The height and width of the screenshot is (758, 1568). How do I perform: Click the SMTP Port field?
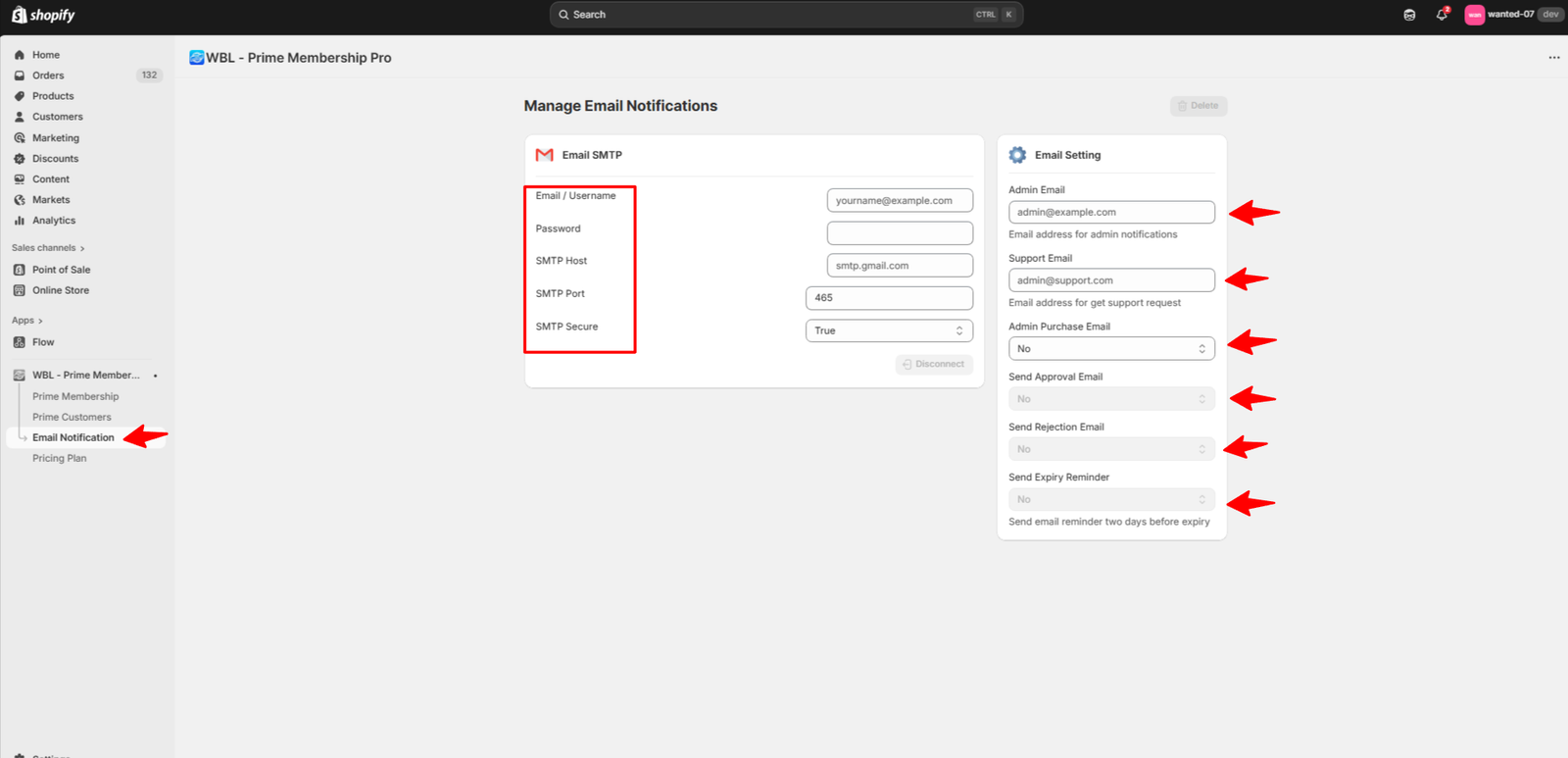tap(889, 298)
